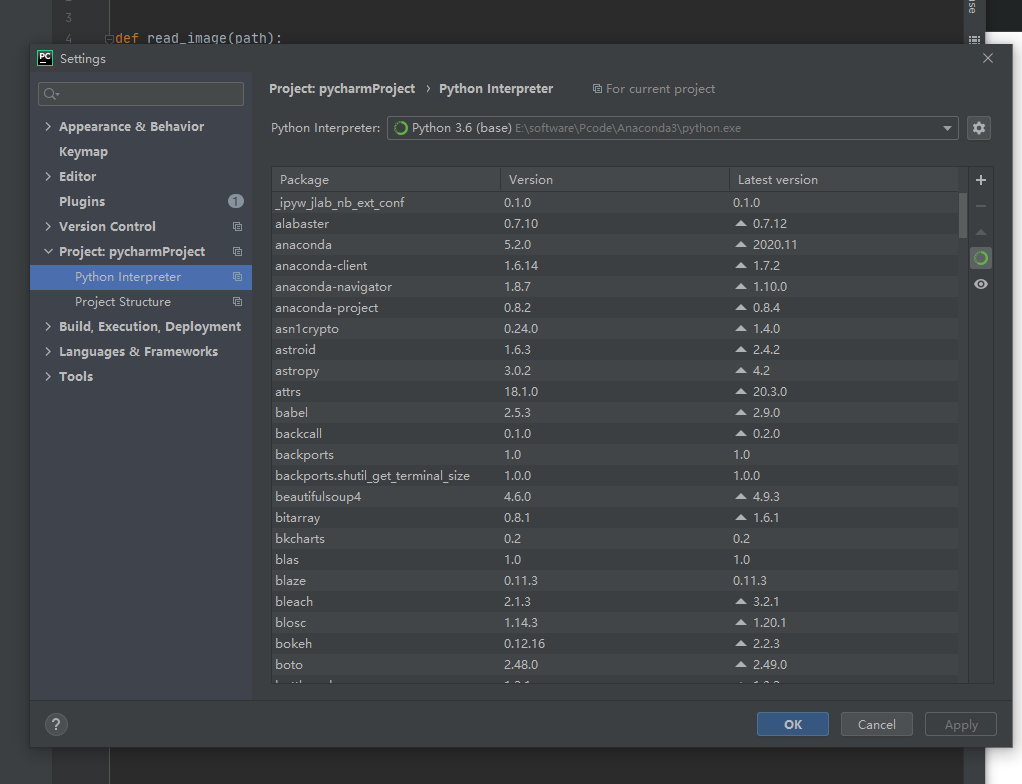Image resolution: width=1022 pixels, height=784 pixels.
Task: Select the boto package row
Action: point(615,665)
